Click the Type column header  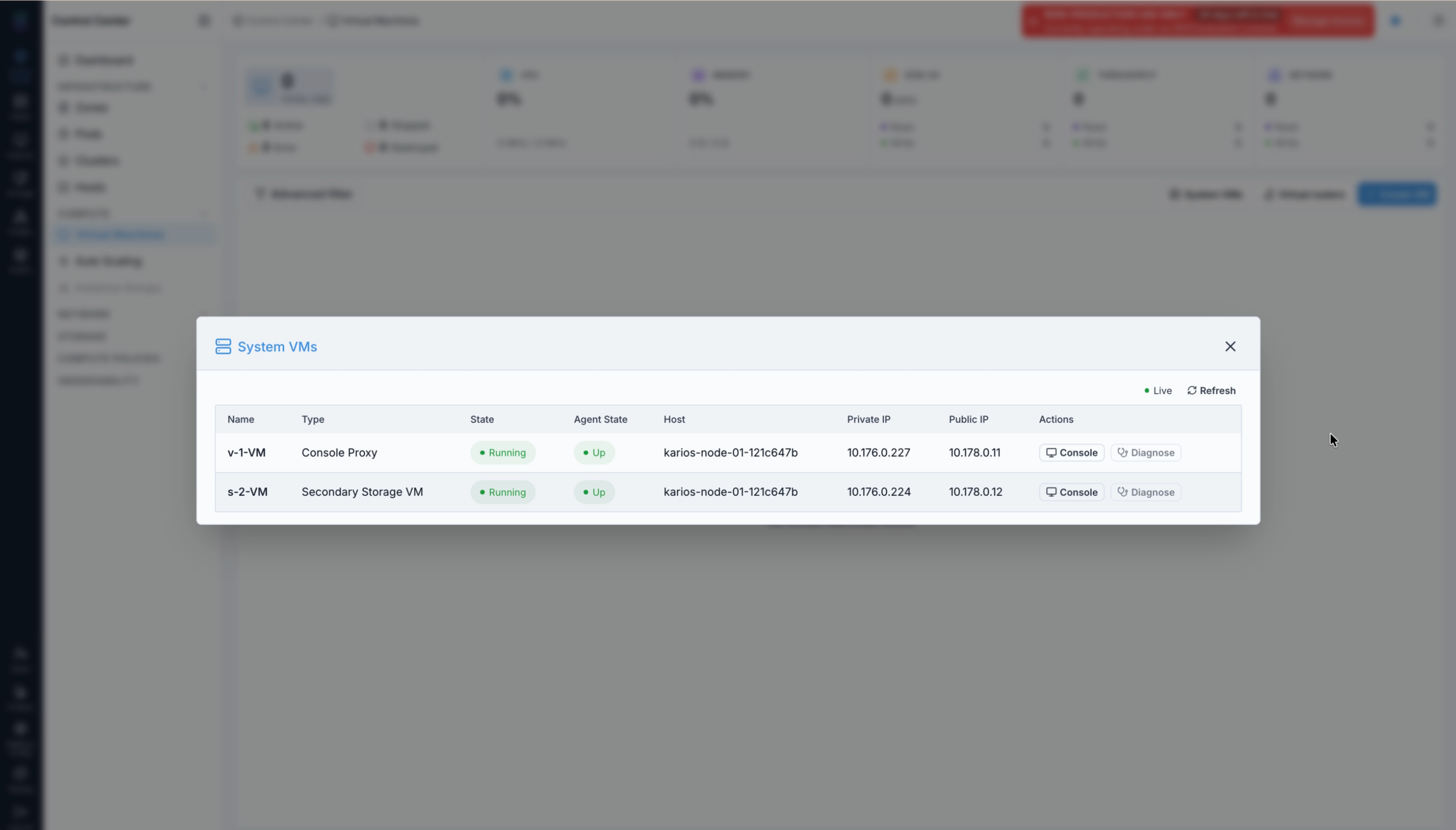(x=313, y=419)
